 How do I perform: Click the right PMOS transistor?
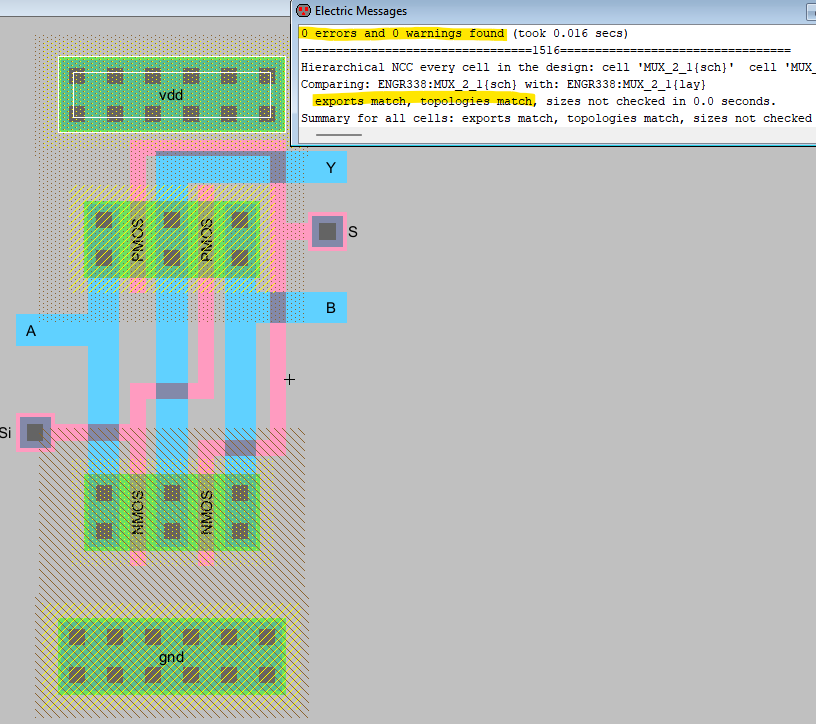click(x=206, y=240)
